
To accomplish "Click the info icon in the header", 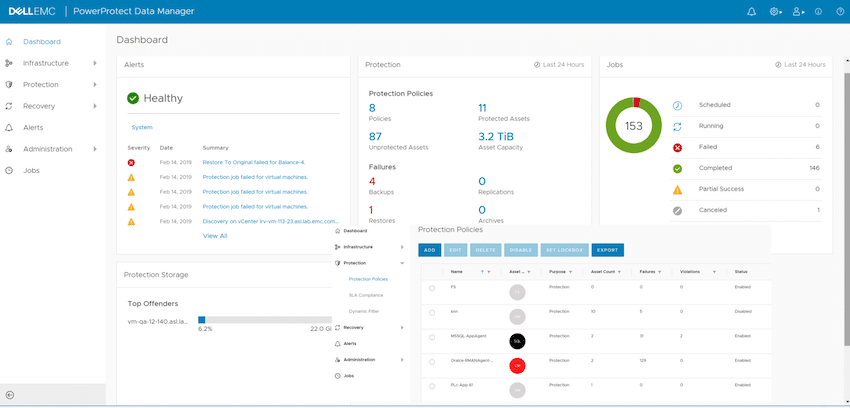I will (819, 11).
